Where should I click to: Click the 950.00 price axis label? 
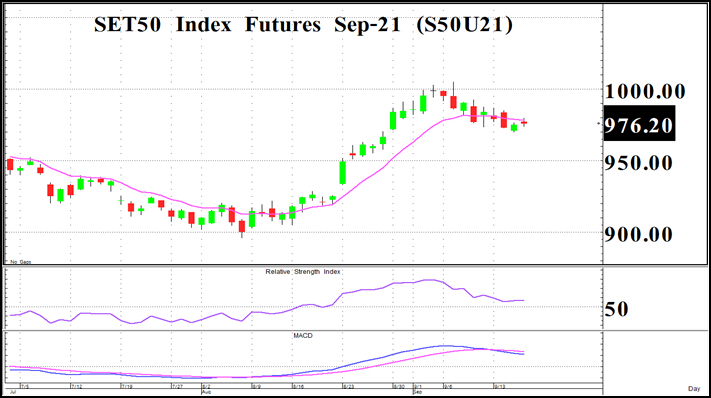coord(638,163)
